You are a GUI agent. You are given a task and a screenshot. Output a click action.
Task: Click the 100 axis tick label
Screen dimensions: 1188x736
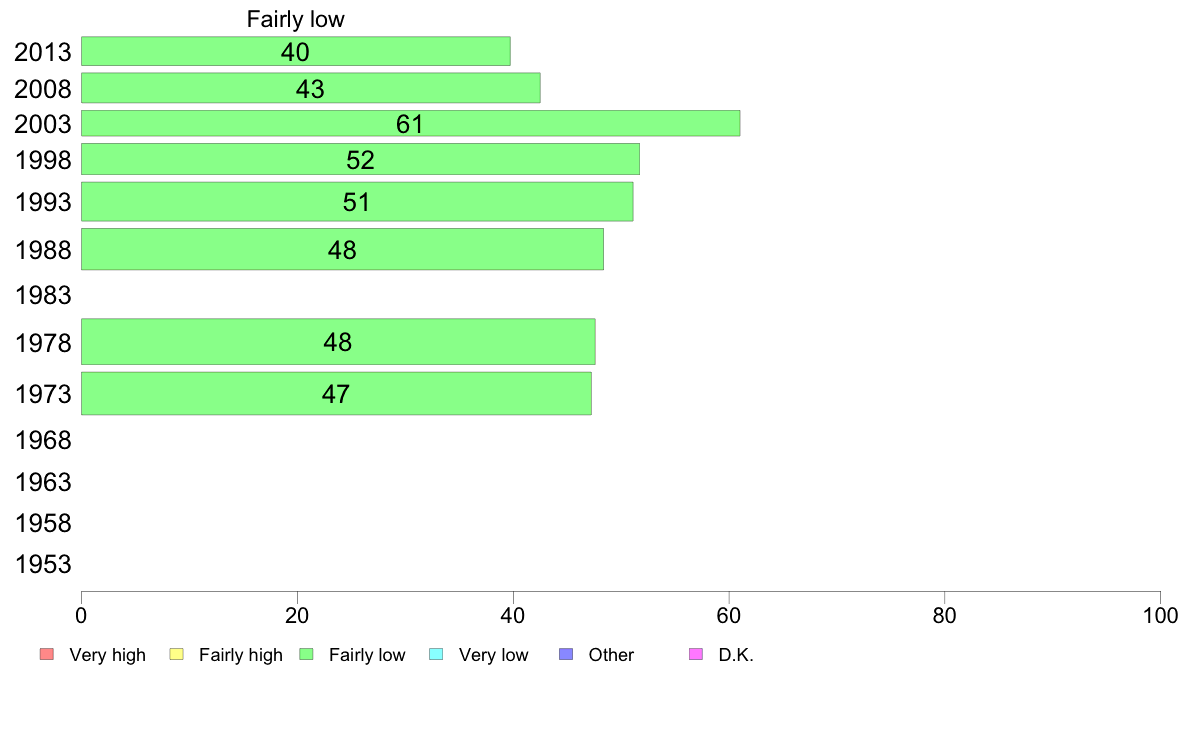pos(1160,615)
